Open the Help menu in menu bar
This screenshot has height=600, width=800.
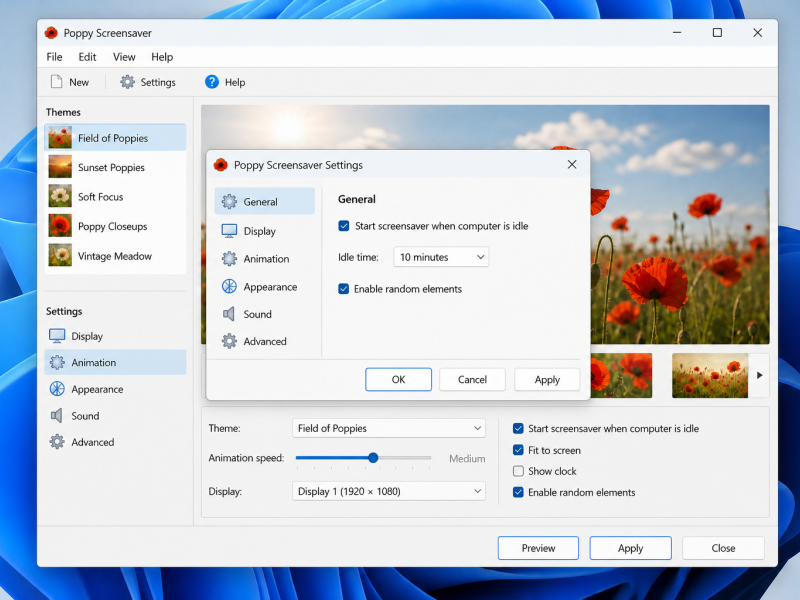pos(162,57)
